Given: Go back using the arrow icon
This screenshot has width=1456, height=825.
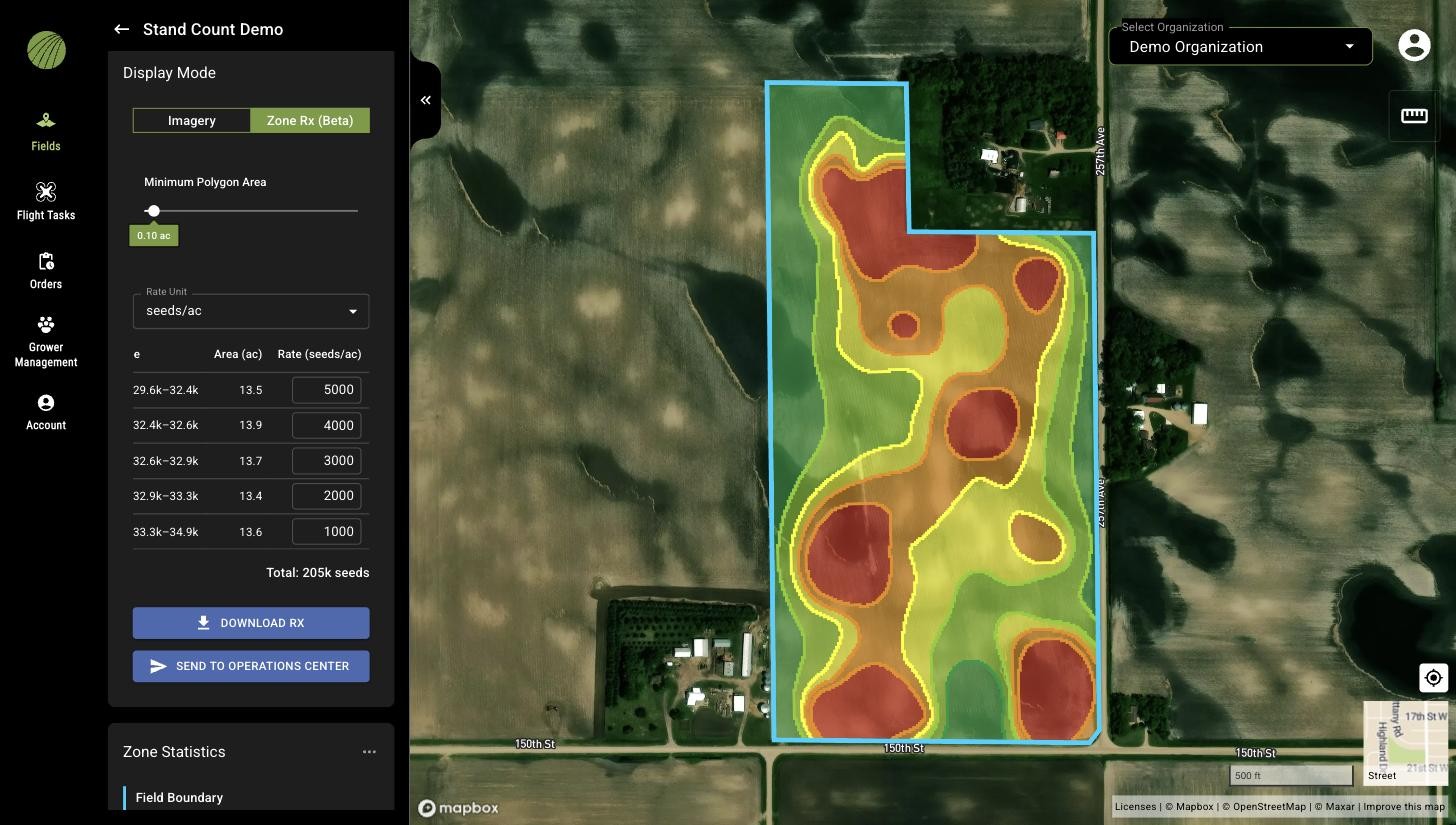Looking at the screenshot, I should 121,29.
